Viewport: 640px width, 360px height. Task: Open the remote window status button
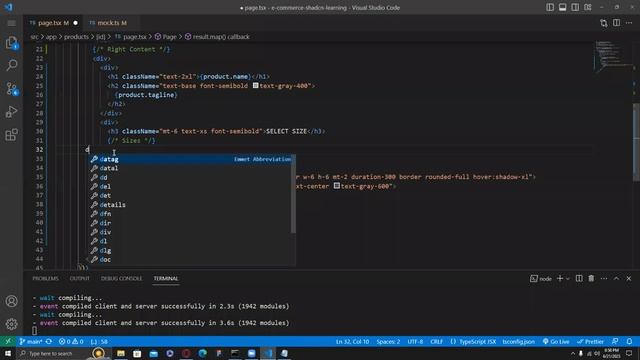pos(8,342)
